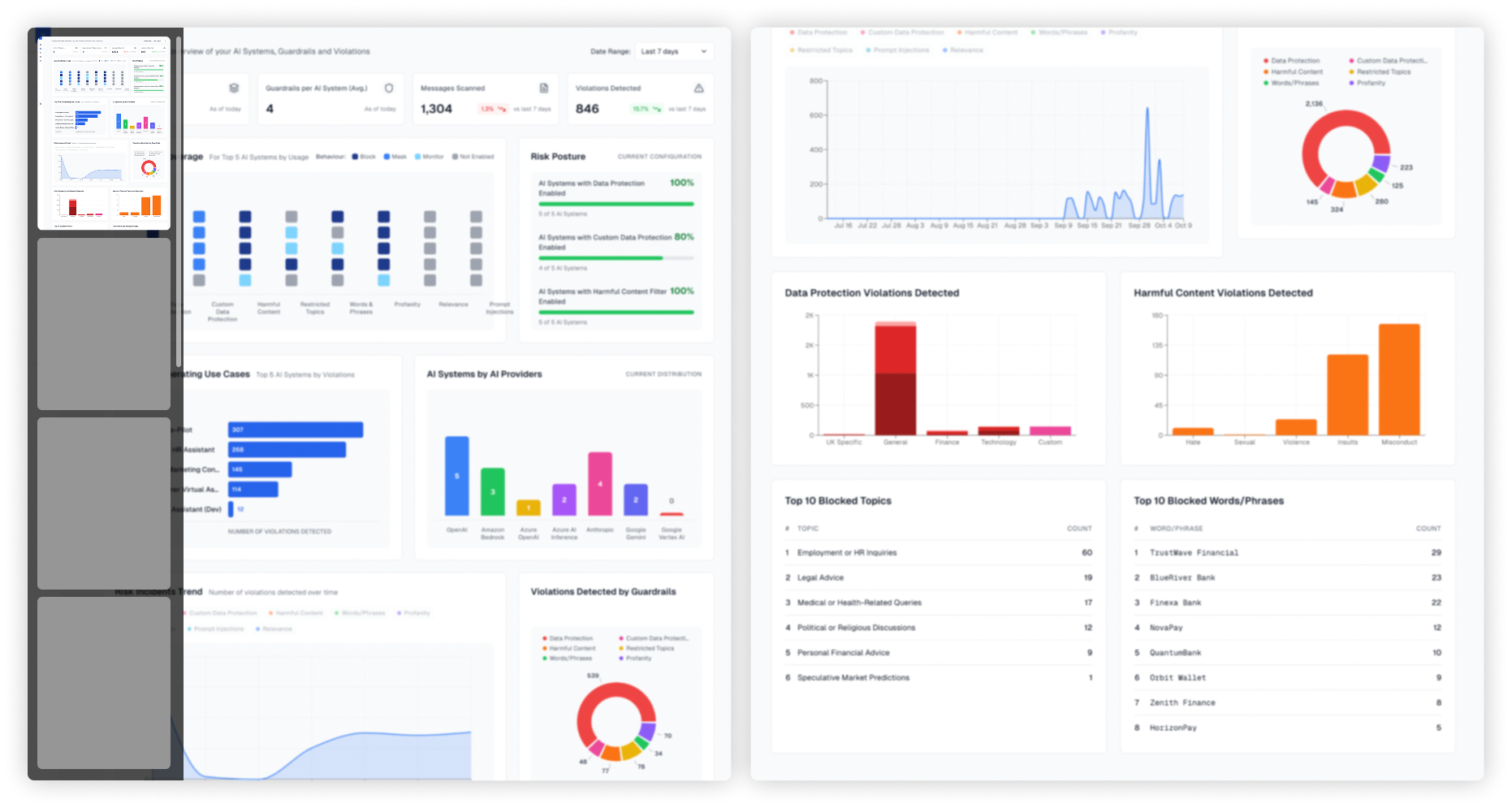
Task: Toggle Restricted Topics in the right page line chart legend
Action: (821, 50)
